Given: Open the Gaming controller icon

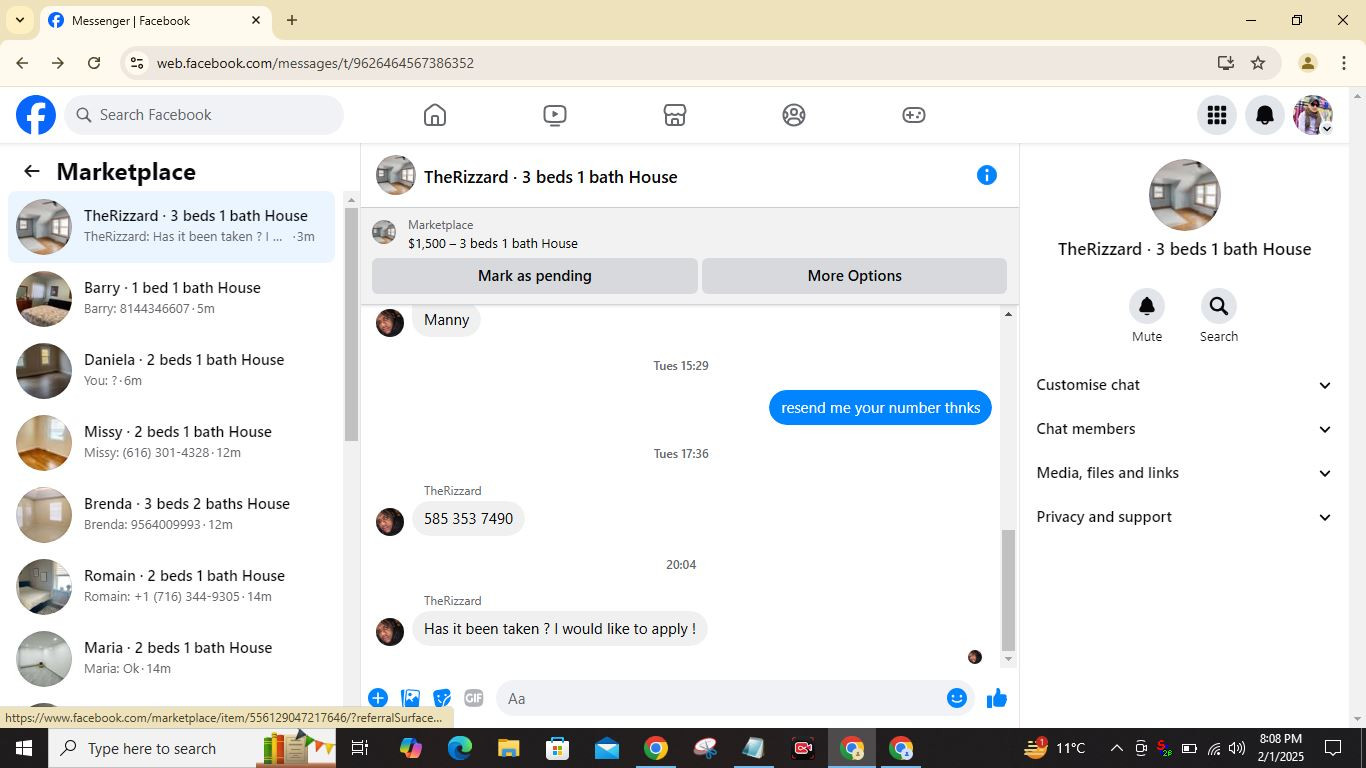Looking at the screenshot, I should tap(914, 115).
